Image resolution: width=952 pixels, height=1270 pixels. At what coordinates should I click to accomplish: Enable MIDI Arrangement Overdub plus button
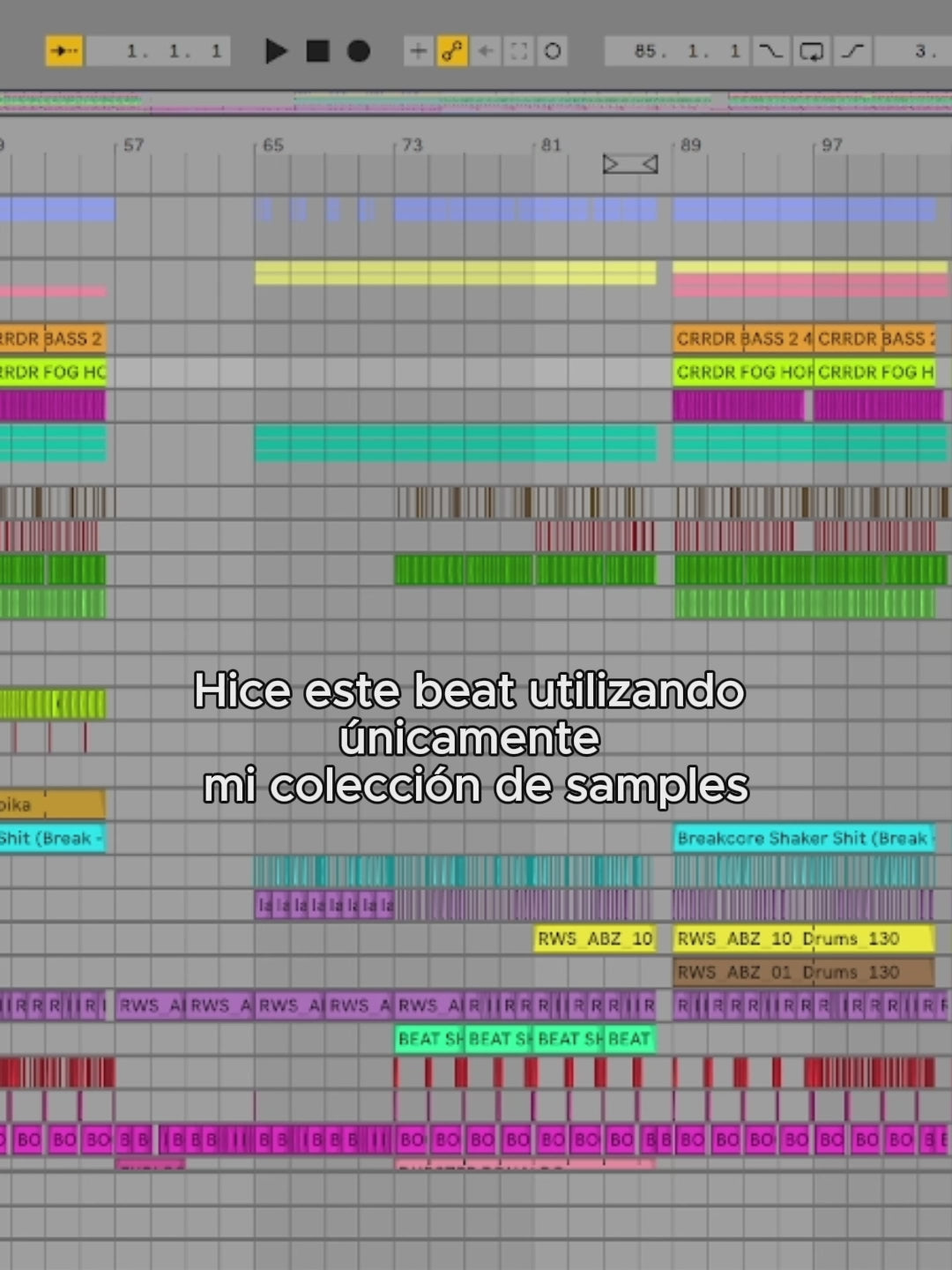[x=418, y=51]
